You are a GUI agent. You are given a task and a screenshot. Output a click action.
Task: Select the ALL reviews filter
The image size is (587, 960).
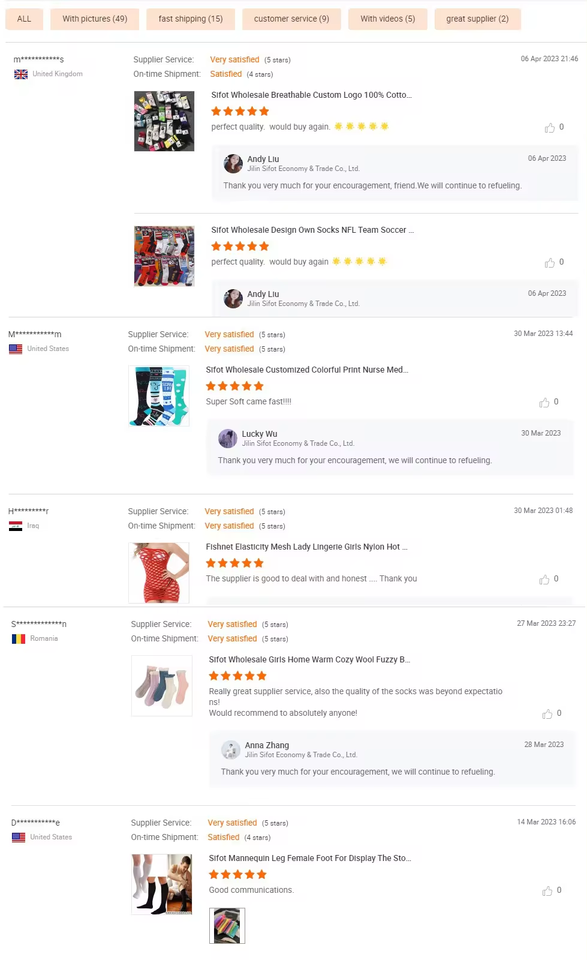pyautogui.click(x=24, y=19)
